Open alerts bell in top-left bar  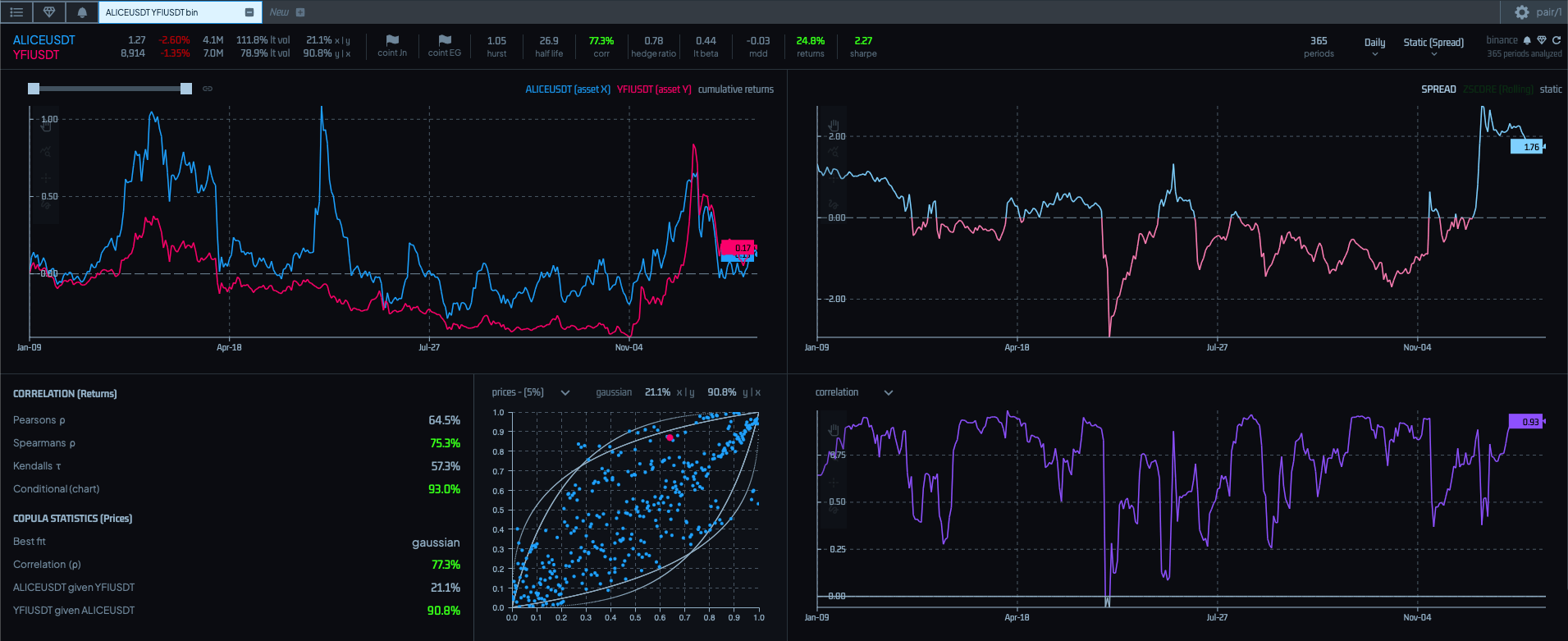pyautogui.click(x=82, y=12)
